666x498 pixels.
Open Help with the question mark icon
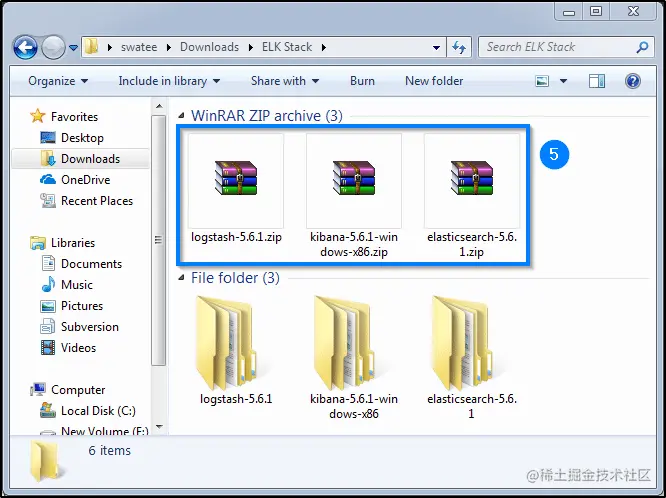pyautogui.click(x=632, y=81)
